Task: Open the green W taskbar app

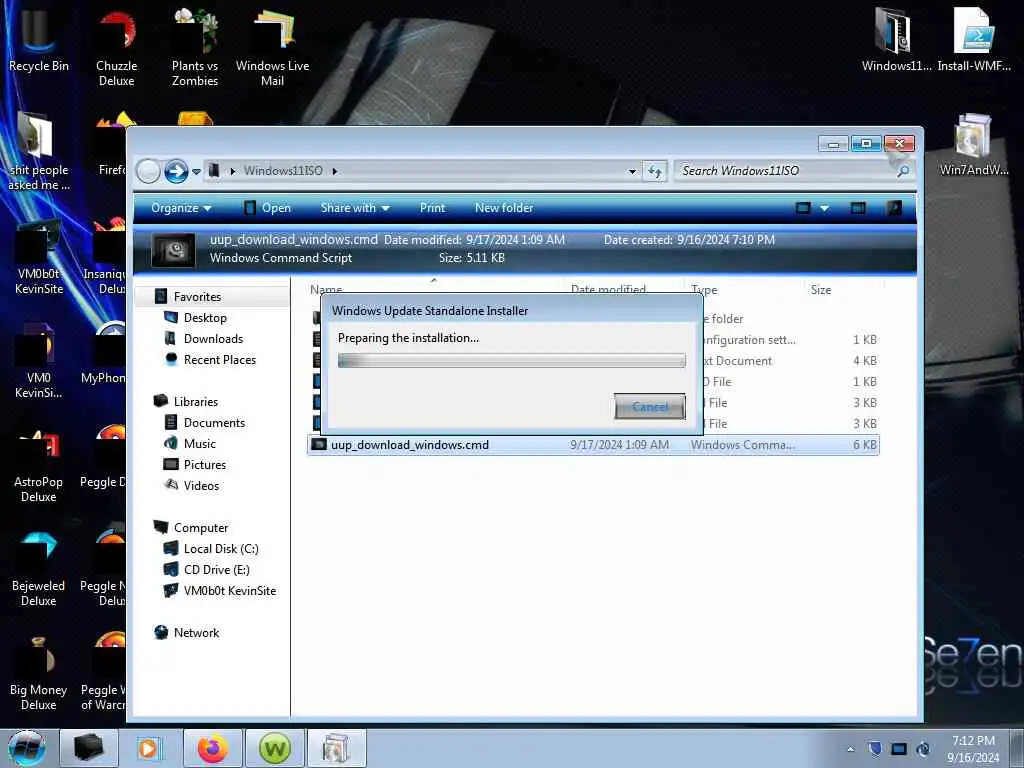Action: [275, 748]
